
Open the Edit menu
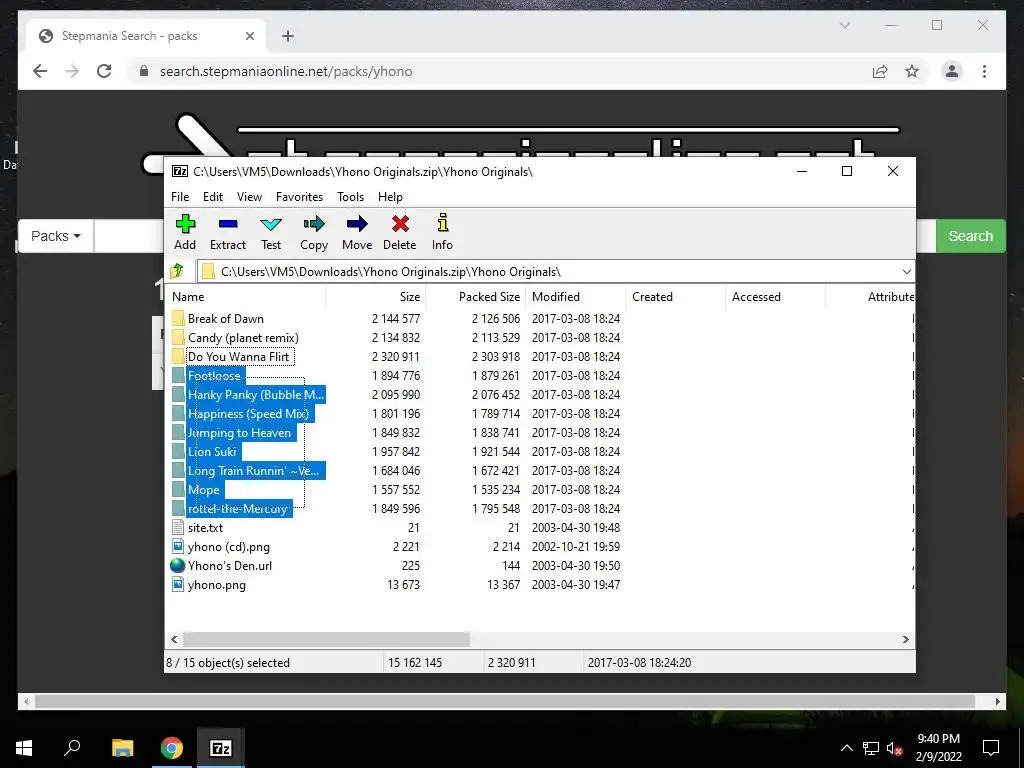pos(213,197)
